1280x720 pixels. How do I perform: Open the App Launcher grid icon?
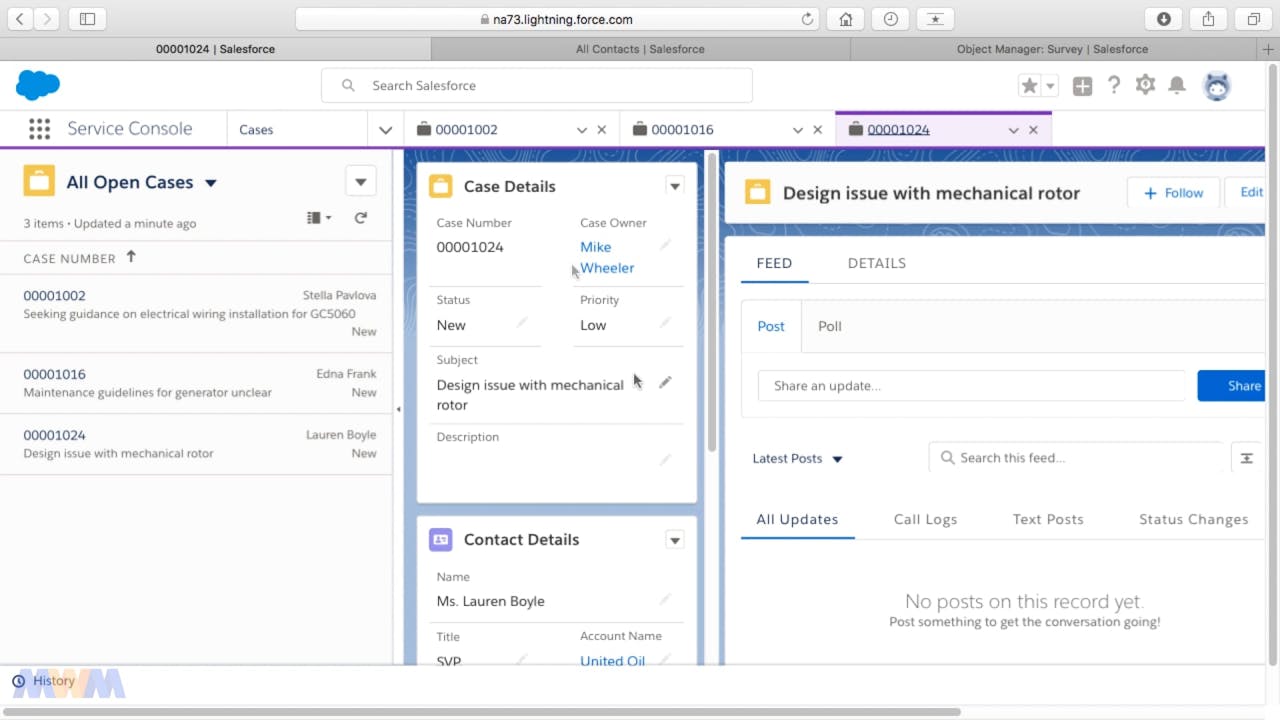tap(39, 129)
